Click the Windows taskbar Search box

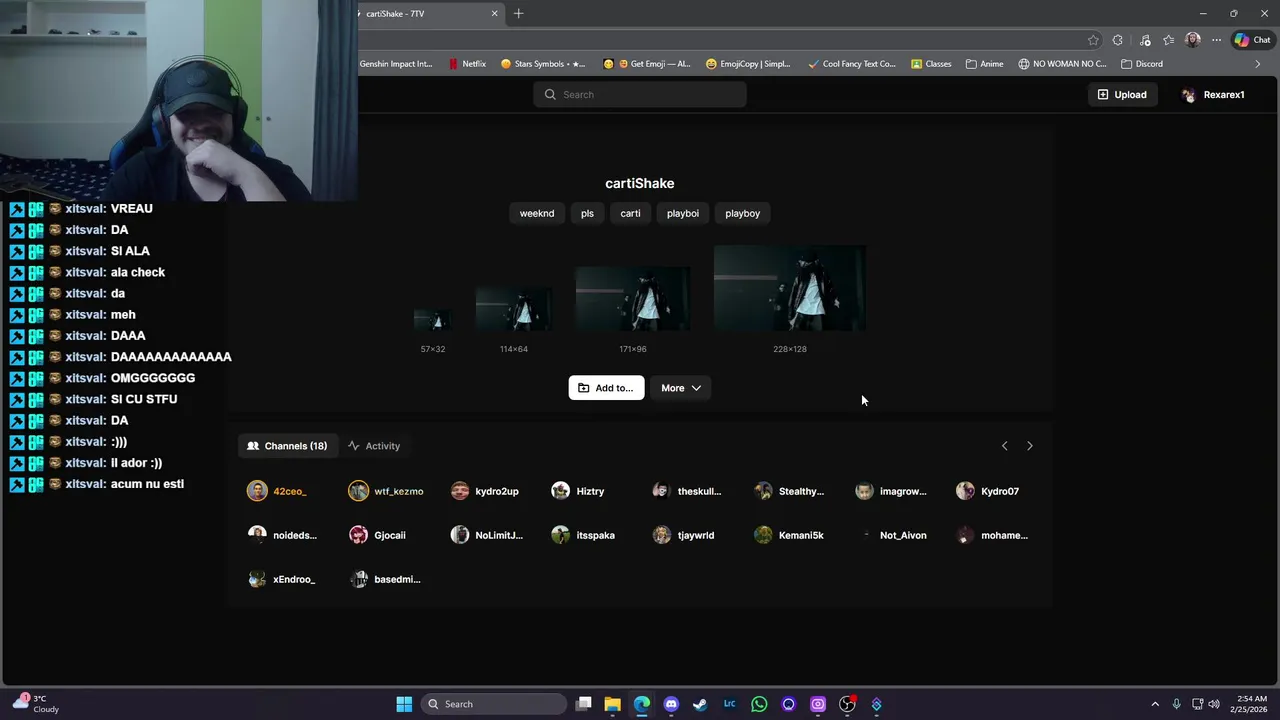(x=493, y=704)
